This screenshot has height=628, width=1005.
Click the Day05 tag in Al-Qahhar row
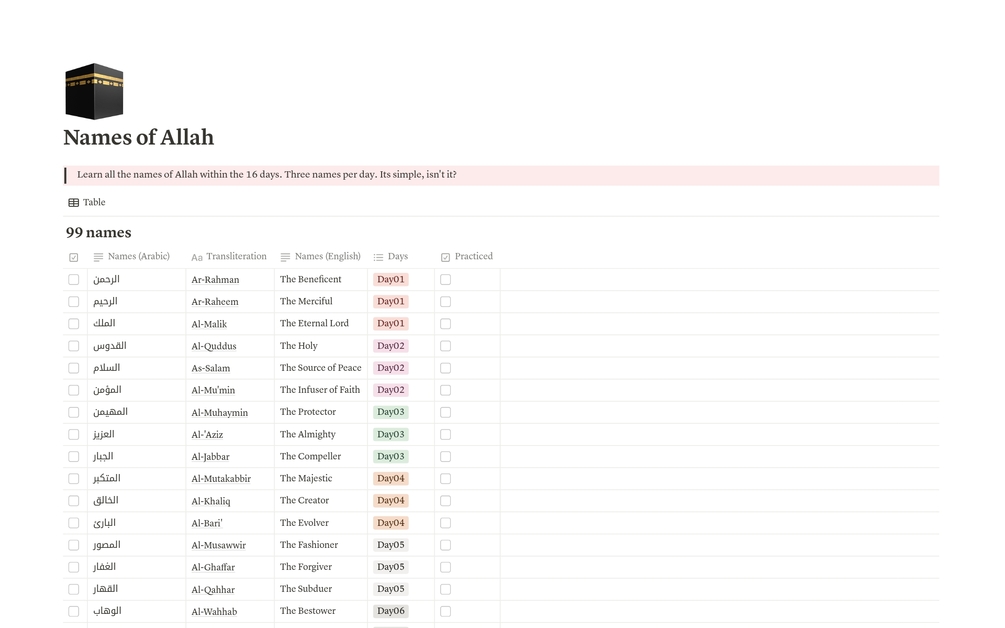tap(391, 589)
